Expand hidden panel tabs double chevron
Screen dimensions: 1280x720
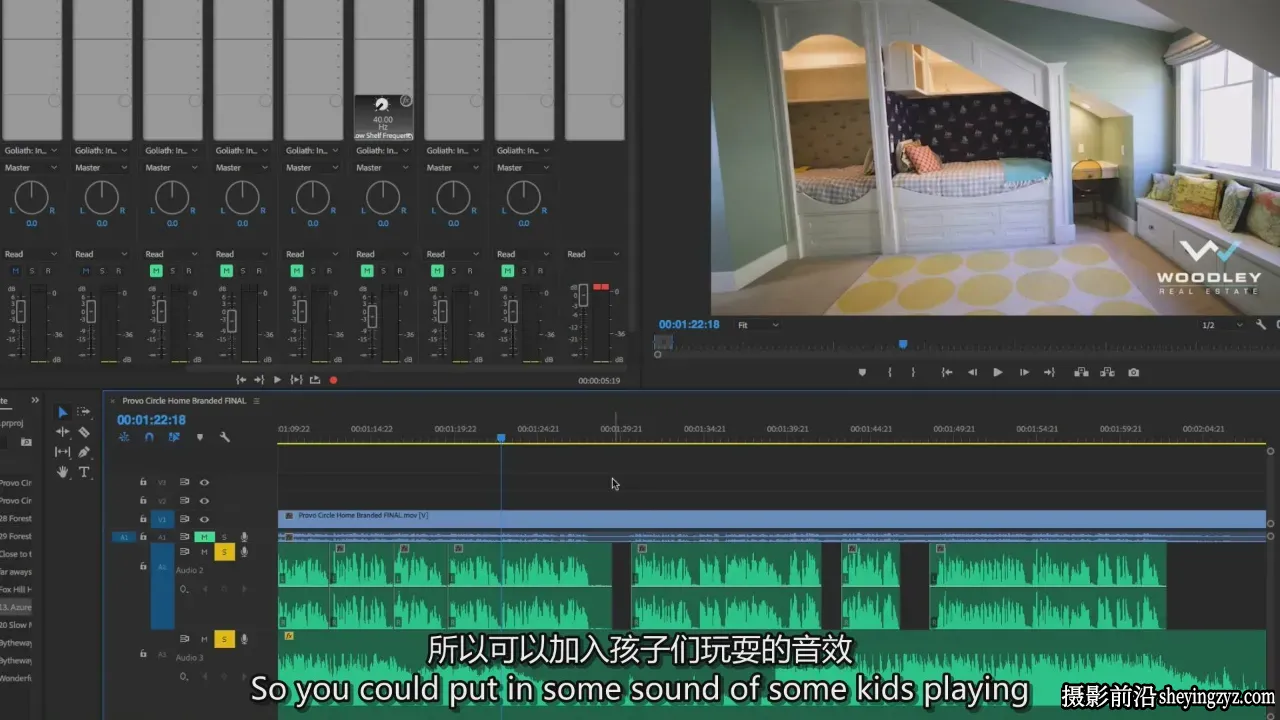[x=35, y=400]
